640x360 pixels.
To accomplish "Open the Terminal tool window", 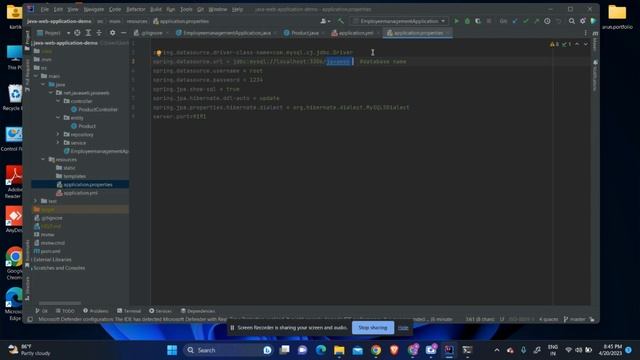I will (x=129, y=311).
